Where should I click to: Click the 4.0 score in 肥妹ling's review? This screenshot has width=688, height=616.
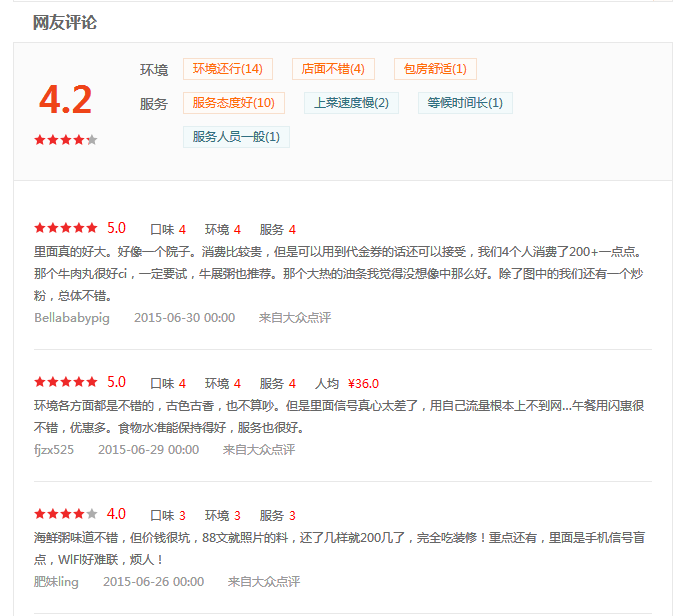(116, 514)
